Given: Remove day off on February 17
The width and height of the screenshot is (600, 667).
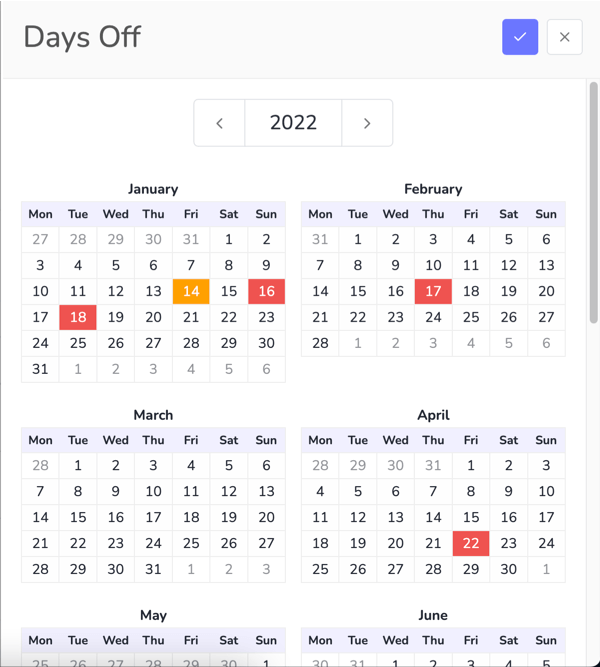Looking at the screenshot, I should pos(433,291).
